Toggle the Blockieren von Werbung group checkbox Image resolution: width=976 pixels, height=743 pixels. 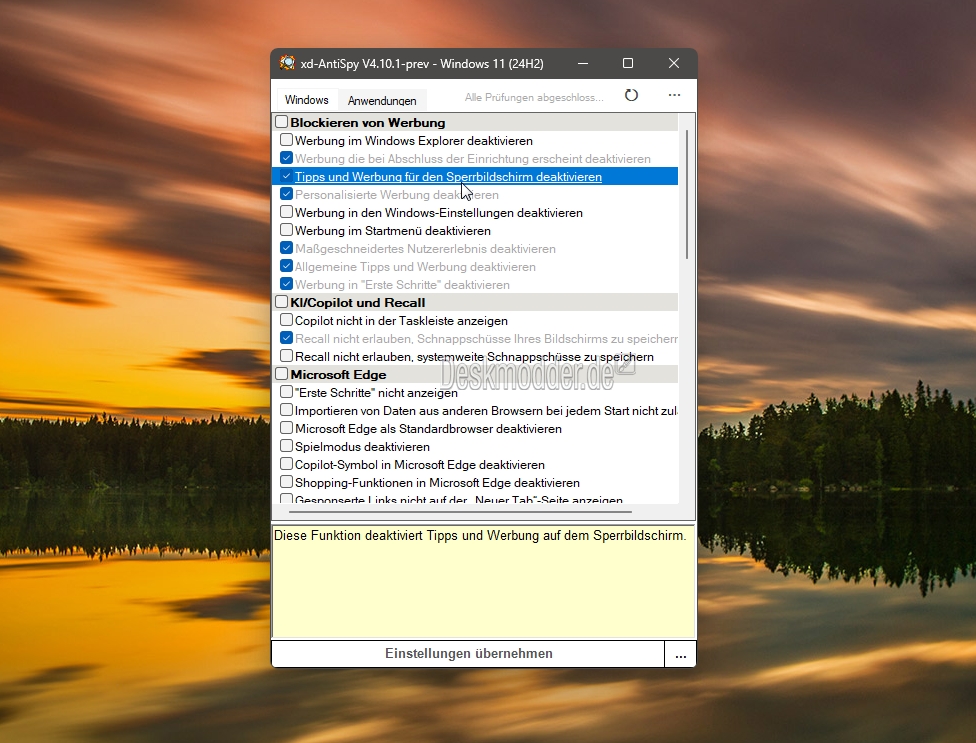click(281, 122)
